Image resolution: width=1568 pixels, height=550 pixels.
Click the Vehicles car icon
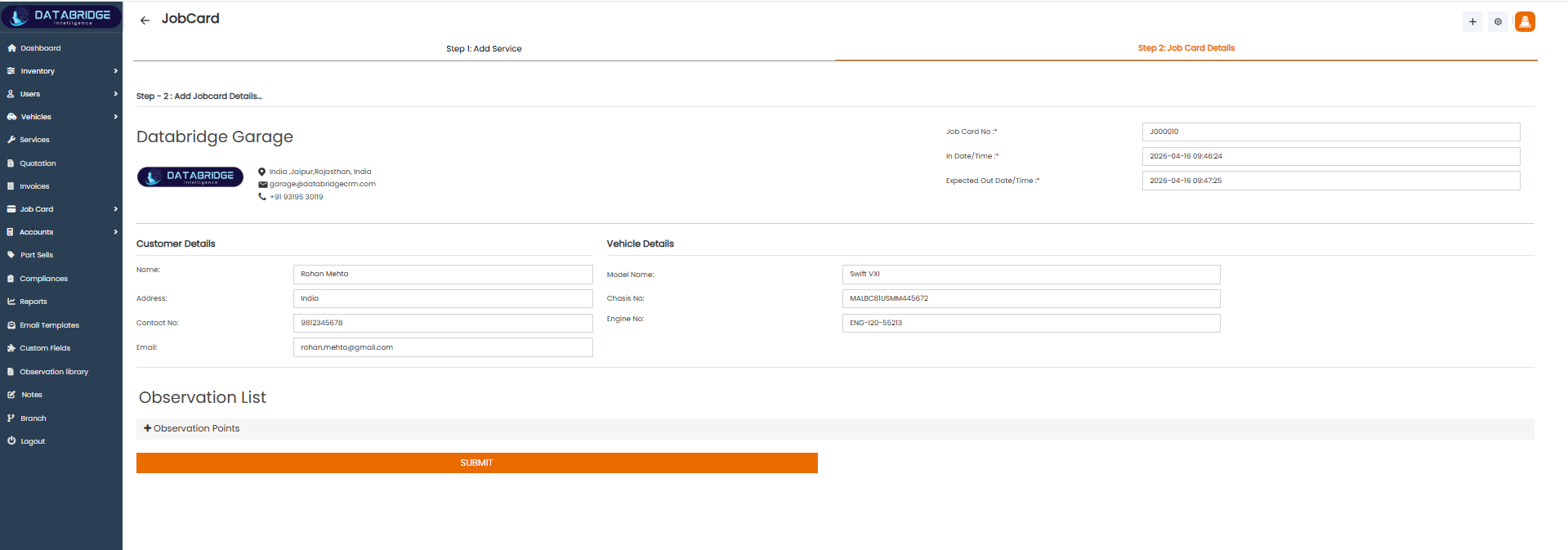click(11, 117)
